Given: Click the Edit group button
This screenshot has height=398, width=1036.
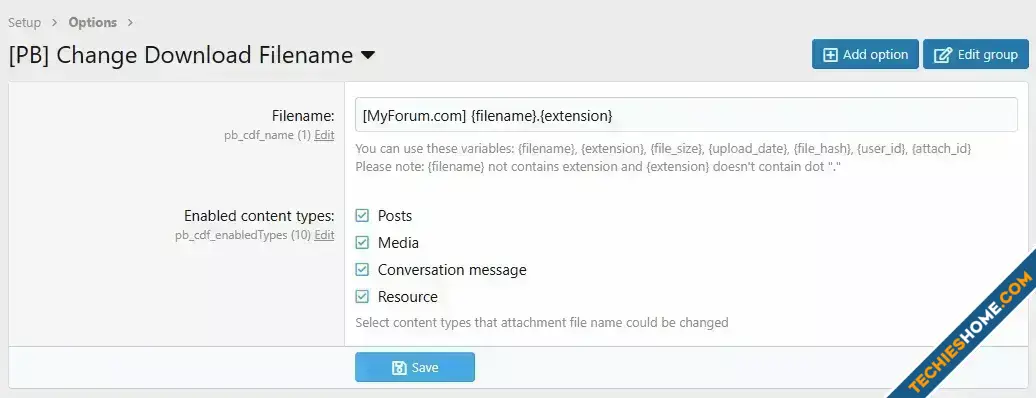Looking at the screenshot, I should (976, 54).
